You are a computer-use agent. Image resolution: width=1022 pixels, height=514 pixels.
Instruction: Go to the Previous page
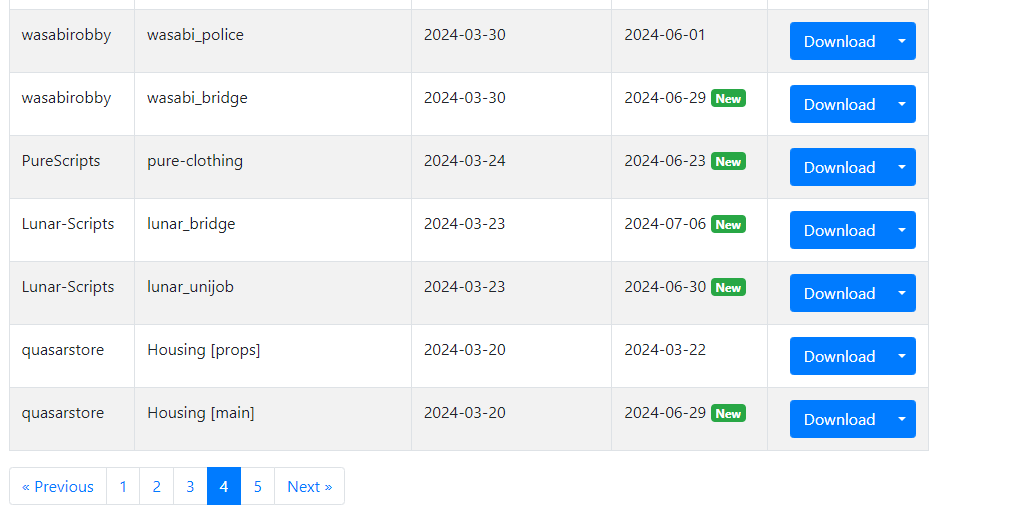58,487
